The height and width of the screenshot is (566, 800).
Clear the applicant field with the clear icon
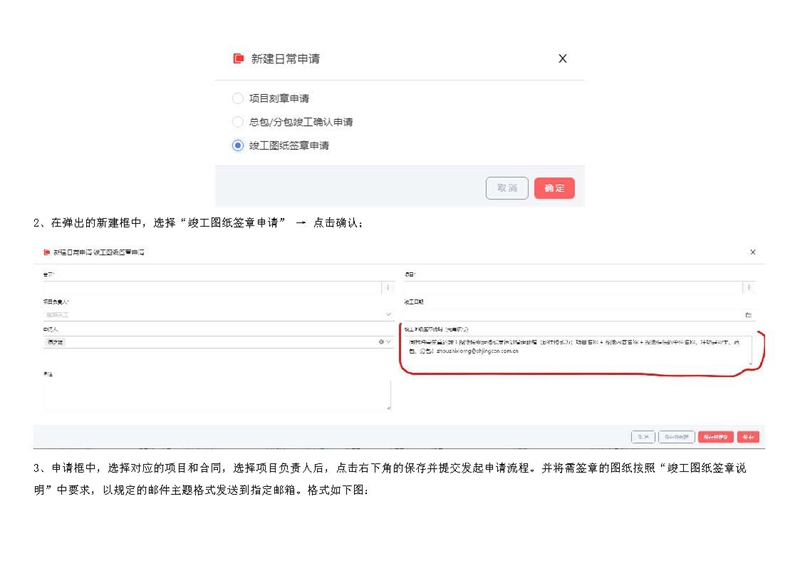(379, 341)
